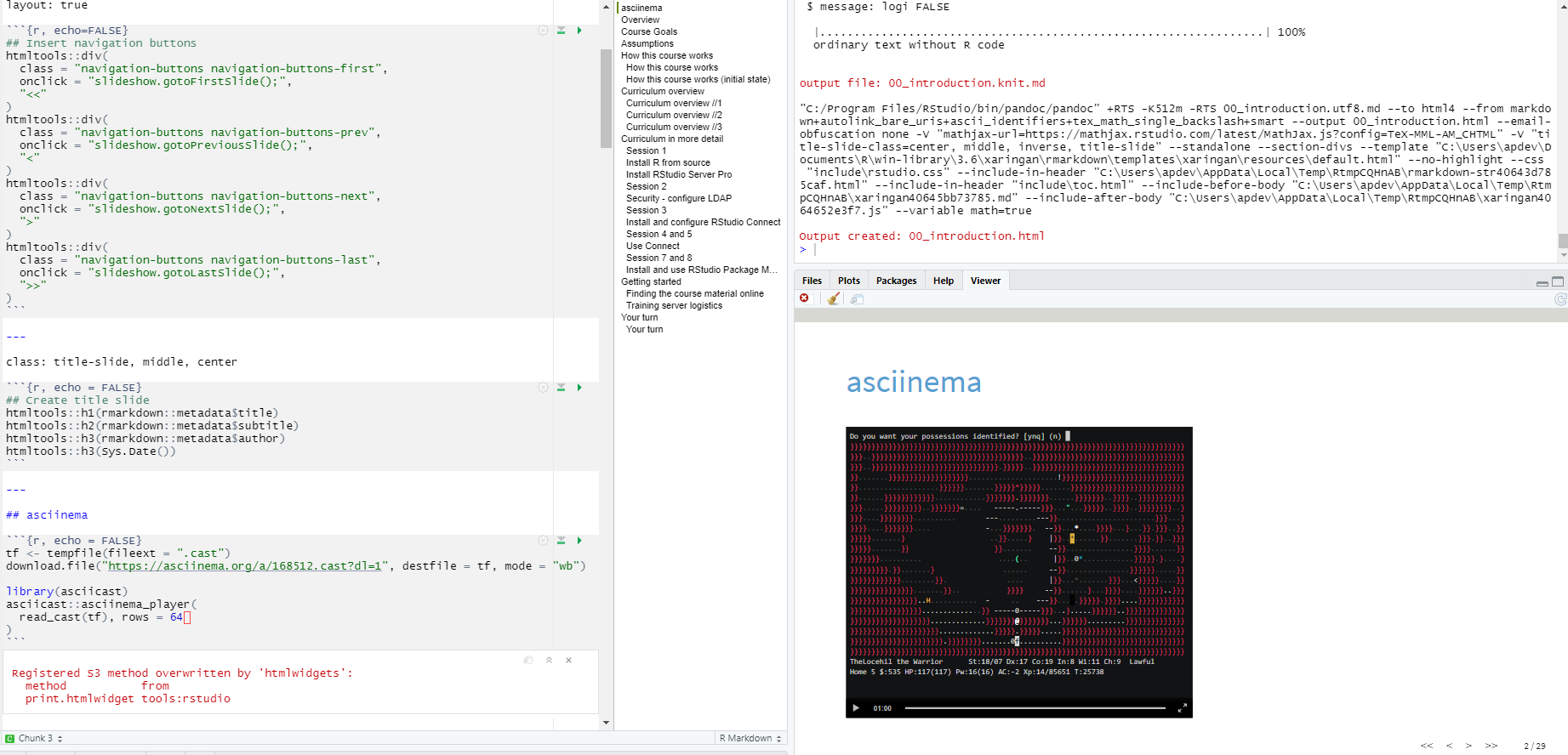Jump to Session 1 in outline
This screenshot has width=1568, height=755.
coord(647,150)
